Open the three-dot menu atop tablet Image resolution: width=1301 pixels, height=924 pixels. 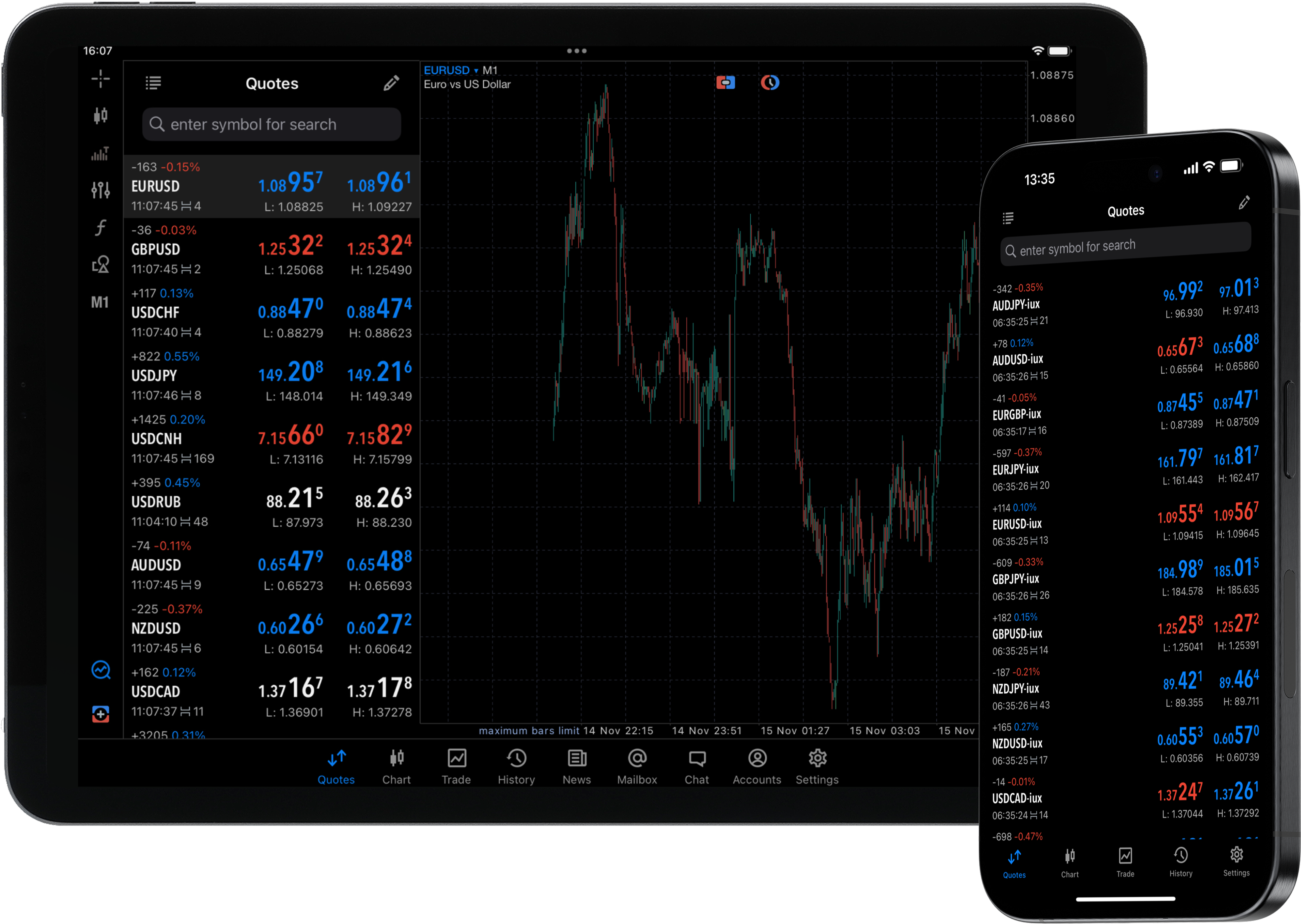point(576,51)
